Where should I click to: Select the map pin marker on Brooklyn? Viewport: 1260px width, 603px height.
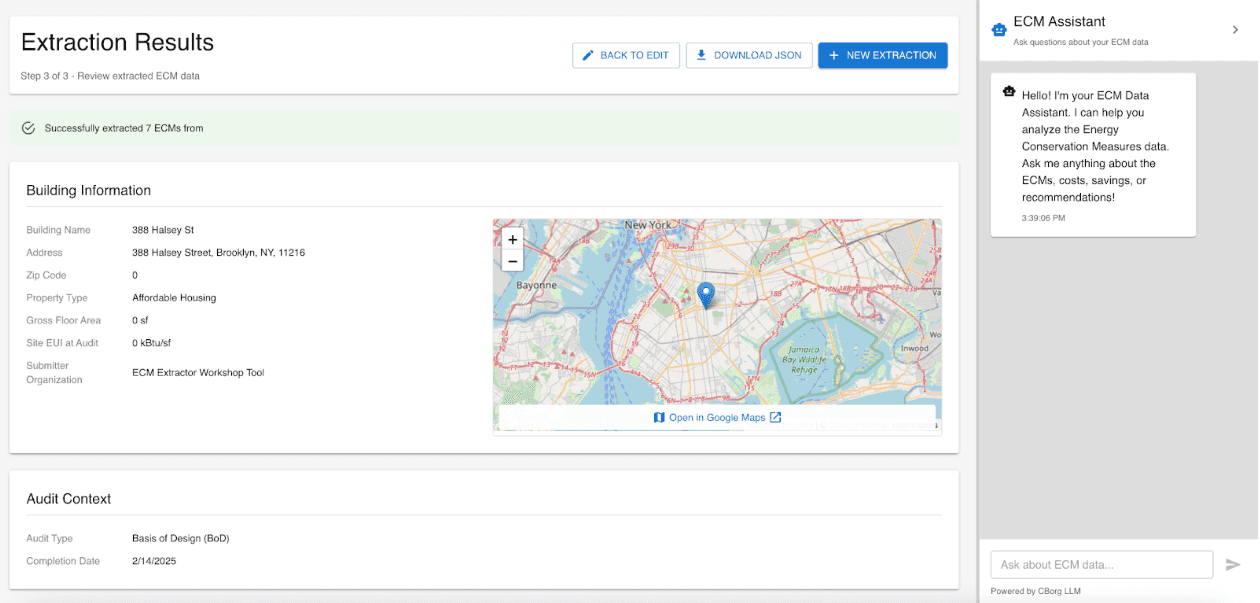pos(706,292)
